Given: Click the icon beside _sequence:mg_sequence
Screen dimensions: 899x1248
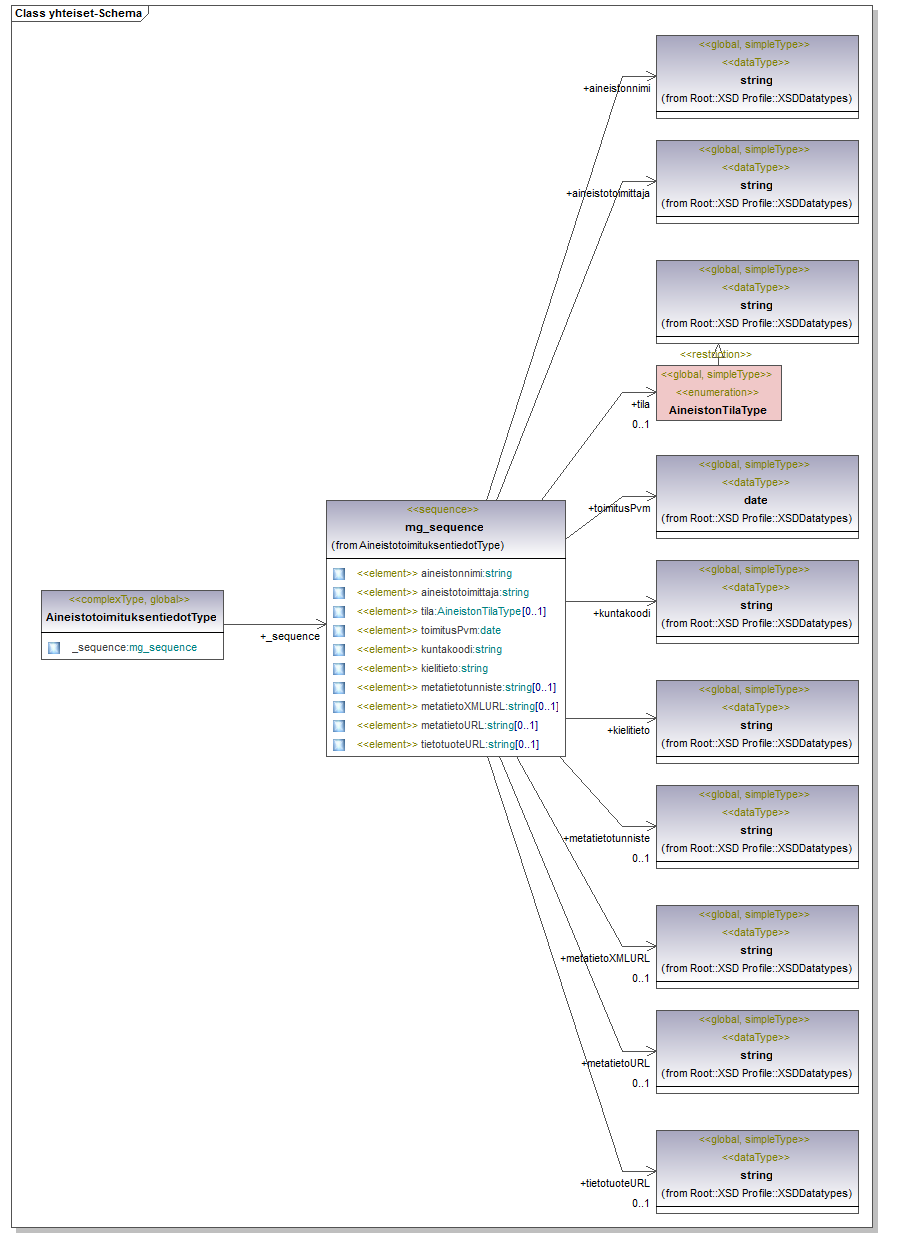Looking at the screenshot, I should point(54,648).
